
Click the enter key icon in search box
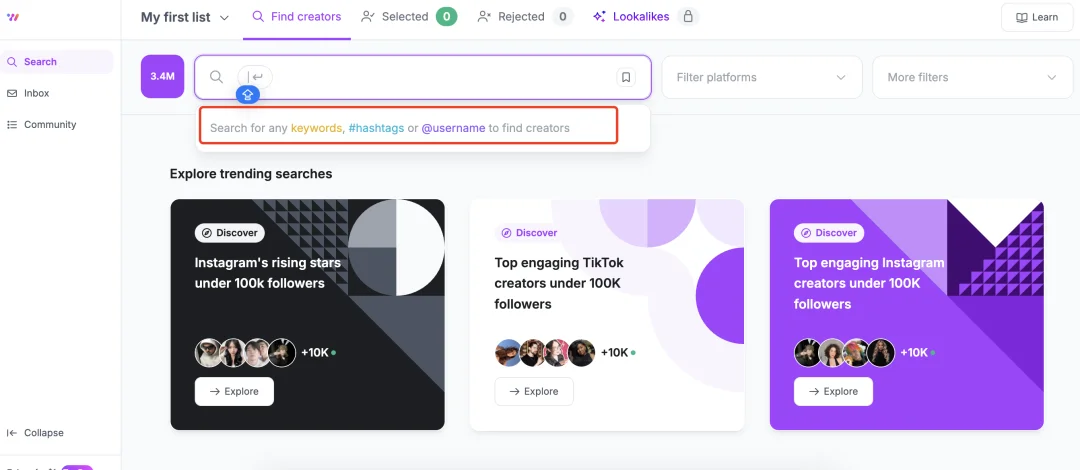257,77
